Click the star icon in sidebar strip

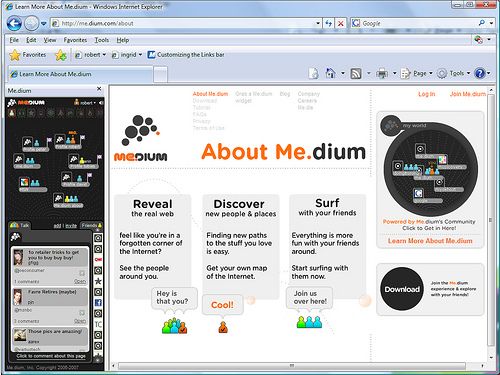(x=98, y=281)
